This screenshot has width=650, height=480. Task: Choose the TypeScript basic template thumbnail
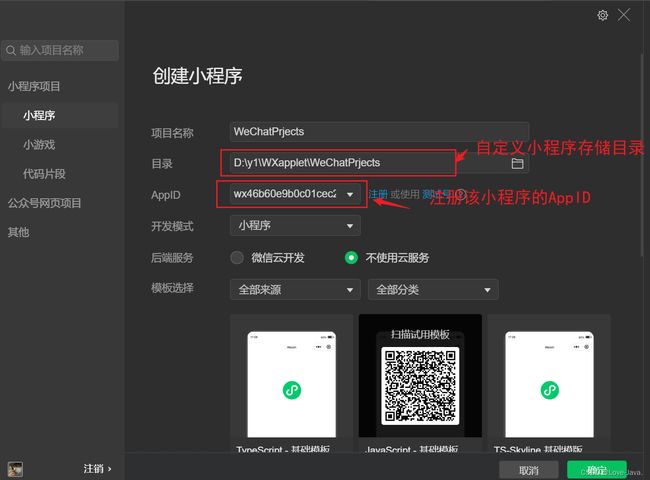coord(291,383)
